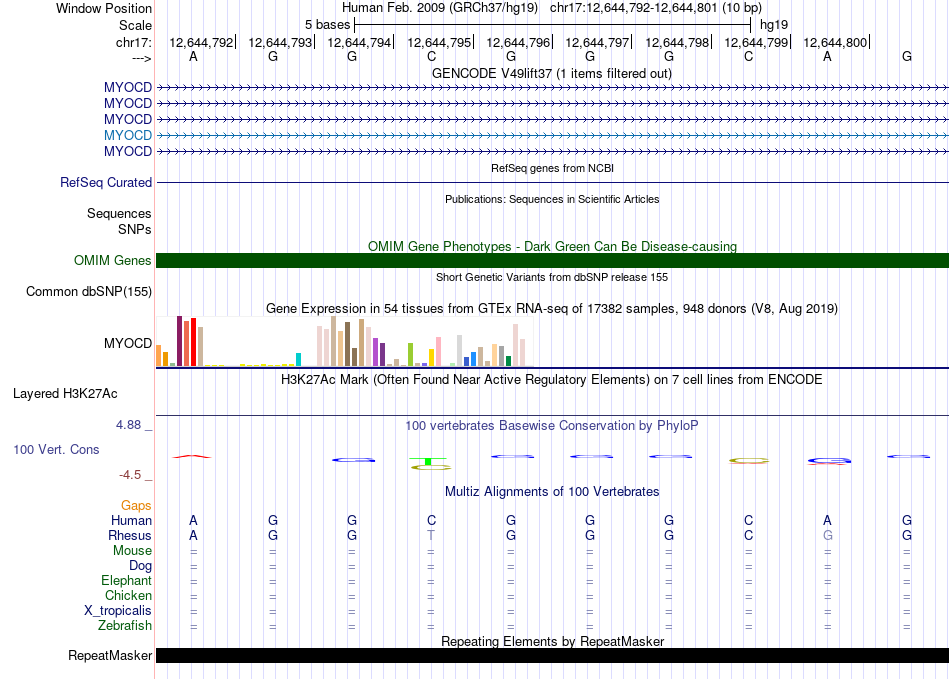Click the Common dbSNP(155) track label
Screen dimensions: 950x679
pyautogui.click(x=89, y=292)
